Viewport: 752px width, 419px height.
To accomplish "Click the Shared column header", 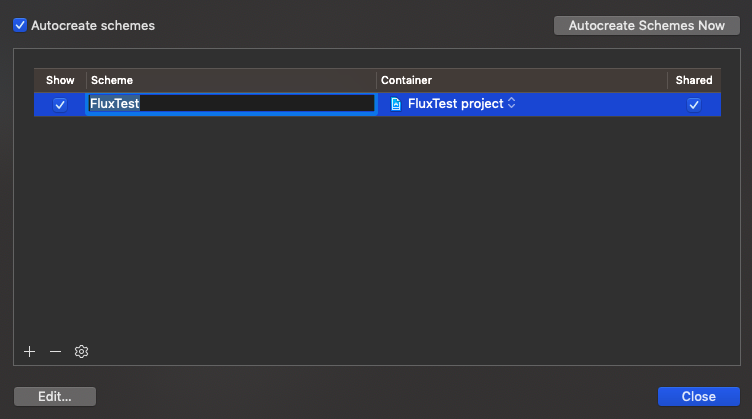I will tap(694, 80).
